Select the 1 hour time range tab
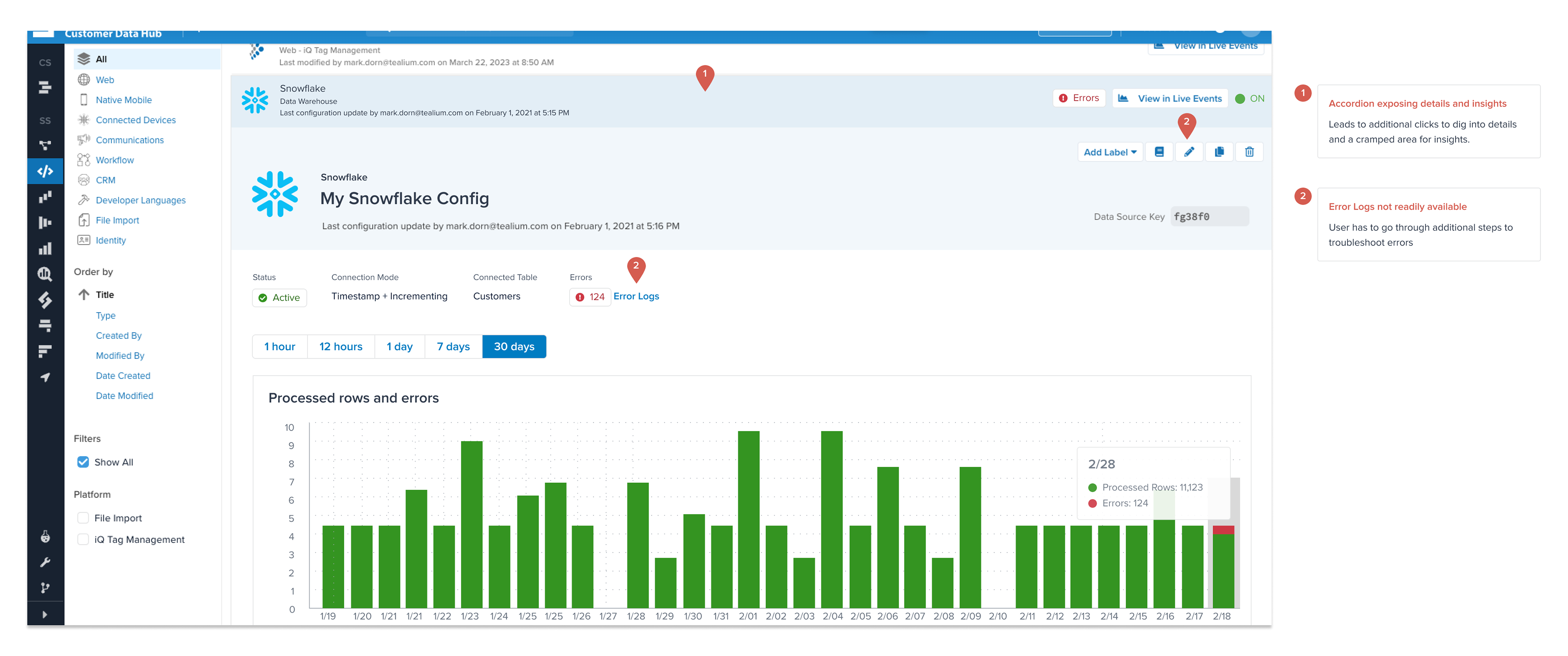The width and height of the screenshot is (1568, 656). [280, 346]
